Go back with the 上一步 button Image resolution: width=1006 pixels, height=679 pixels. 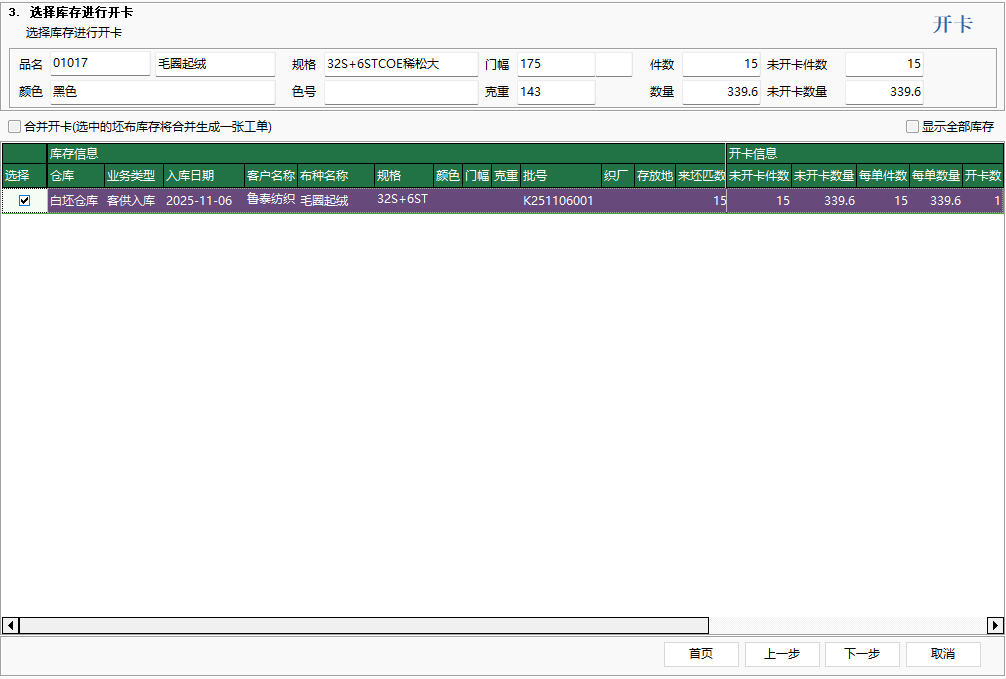(x=781, y=654)
